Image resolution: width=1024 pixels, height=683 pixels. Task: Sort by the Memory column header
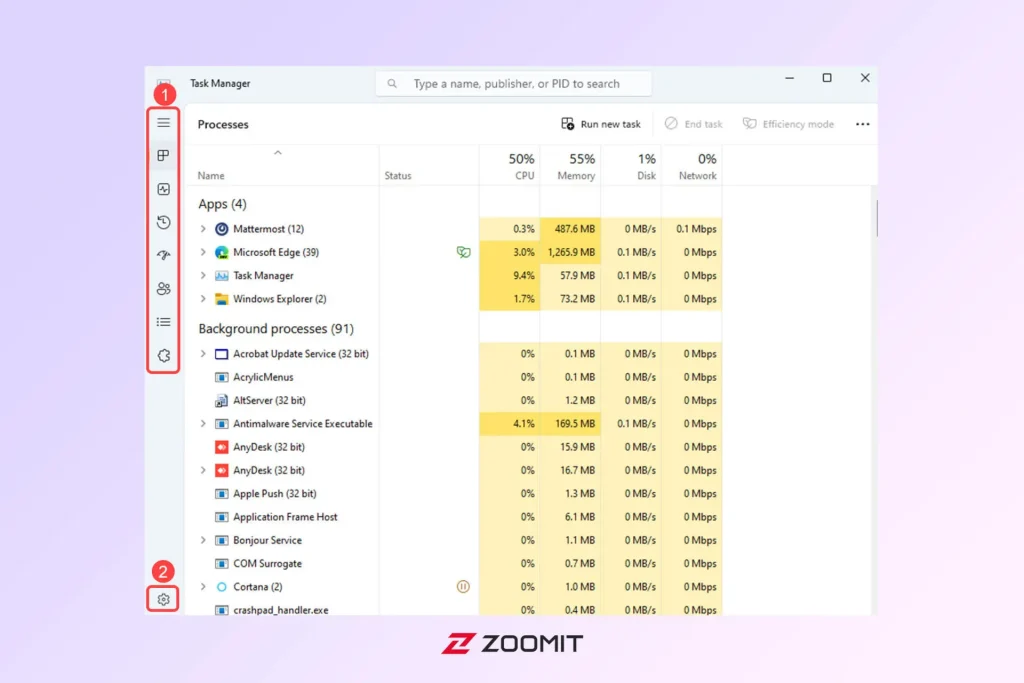point(570,166)
